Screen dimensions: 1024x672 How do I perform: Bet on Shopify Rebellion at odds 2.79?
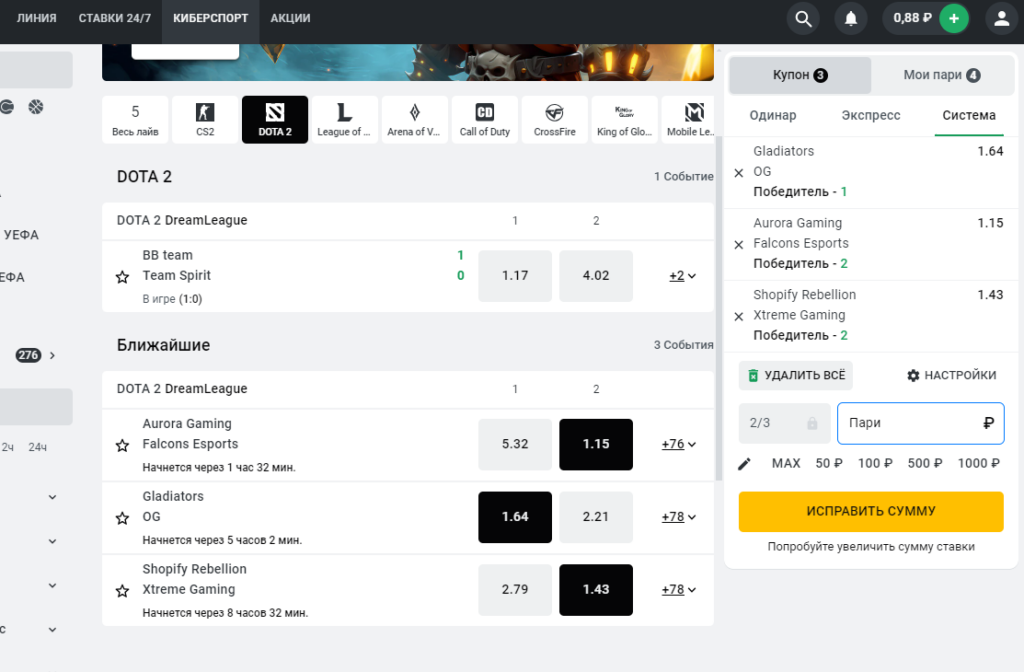tap(515, 589)
